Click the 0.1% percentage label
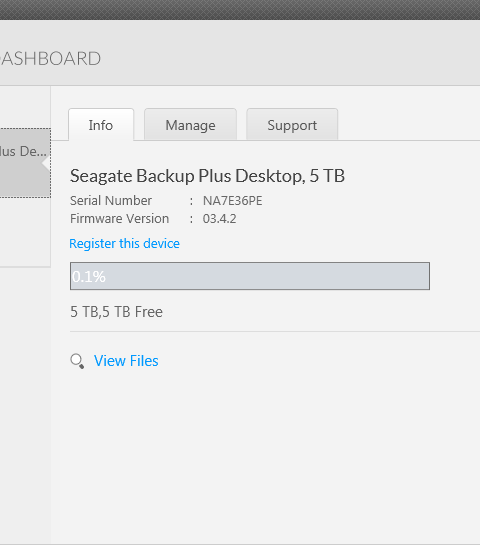The image size is (480, 545). (x=89, y=277)
